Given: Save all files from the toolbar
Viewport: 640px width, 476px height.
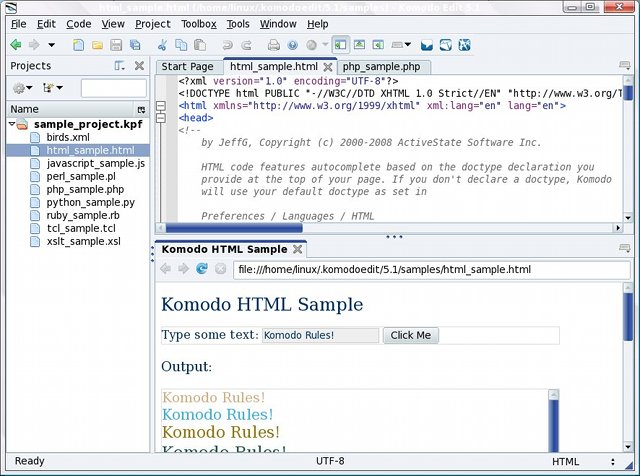Looking at the screenshot, I should click(x=135, y=45).
